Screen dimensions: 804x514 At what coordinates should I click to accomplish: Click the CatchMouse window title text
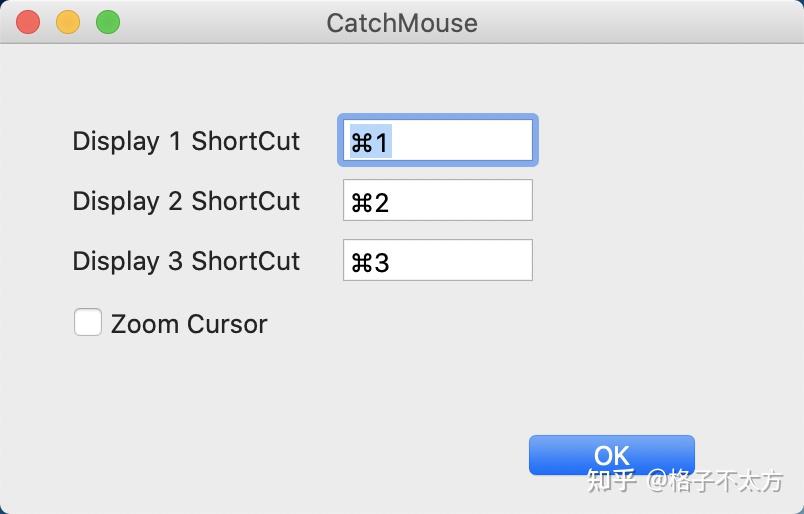pyautogui.click(x=402, y=23)
